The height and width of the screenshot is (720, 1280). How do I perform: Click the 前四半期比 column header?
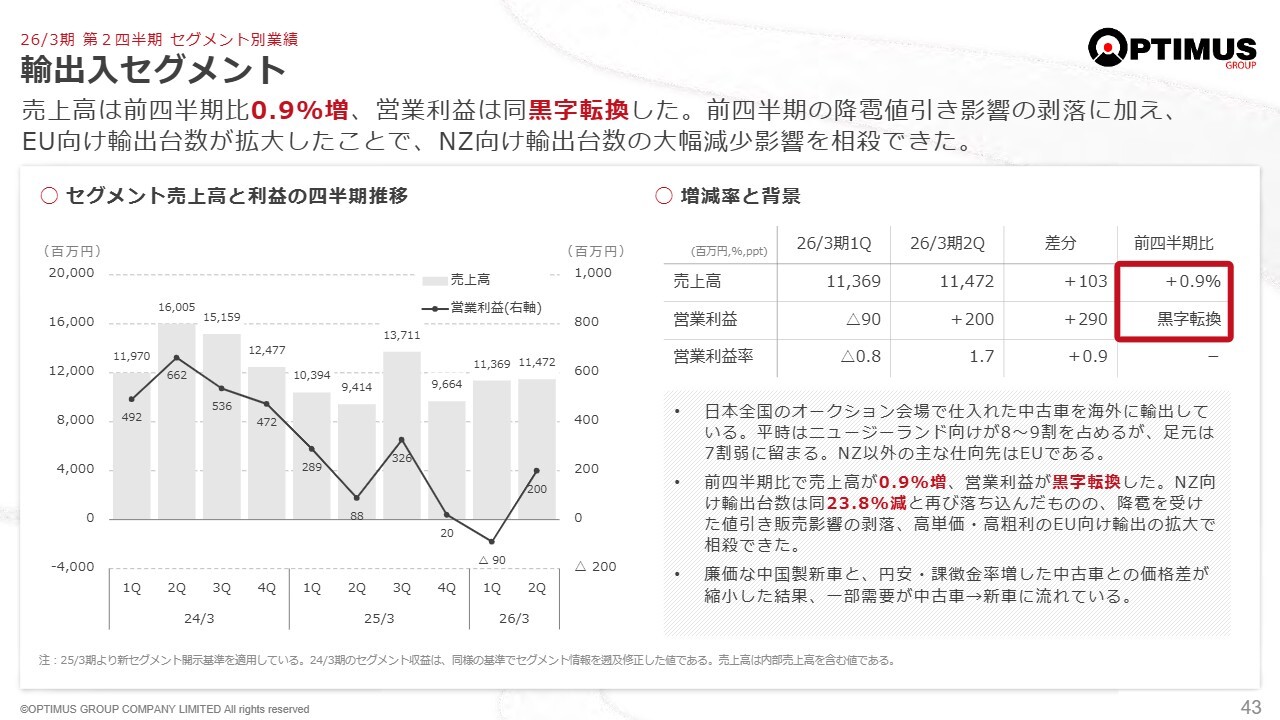click(1174, 244)
